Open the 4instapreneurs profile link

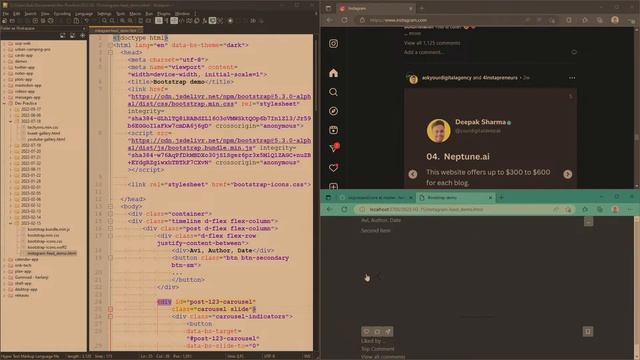tap(500, 78)
